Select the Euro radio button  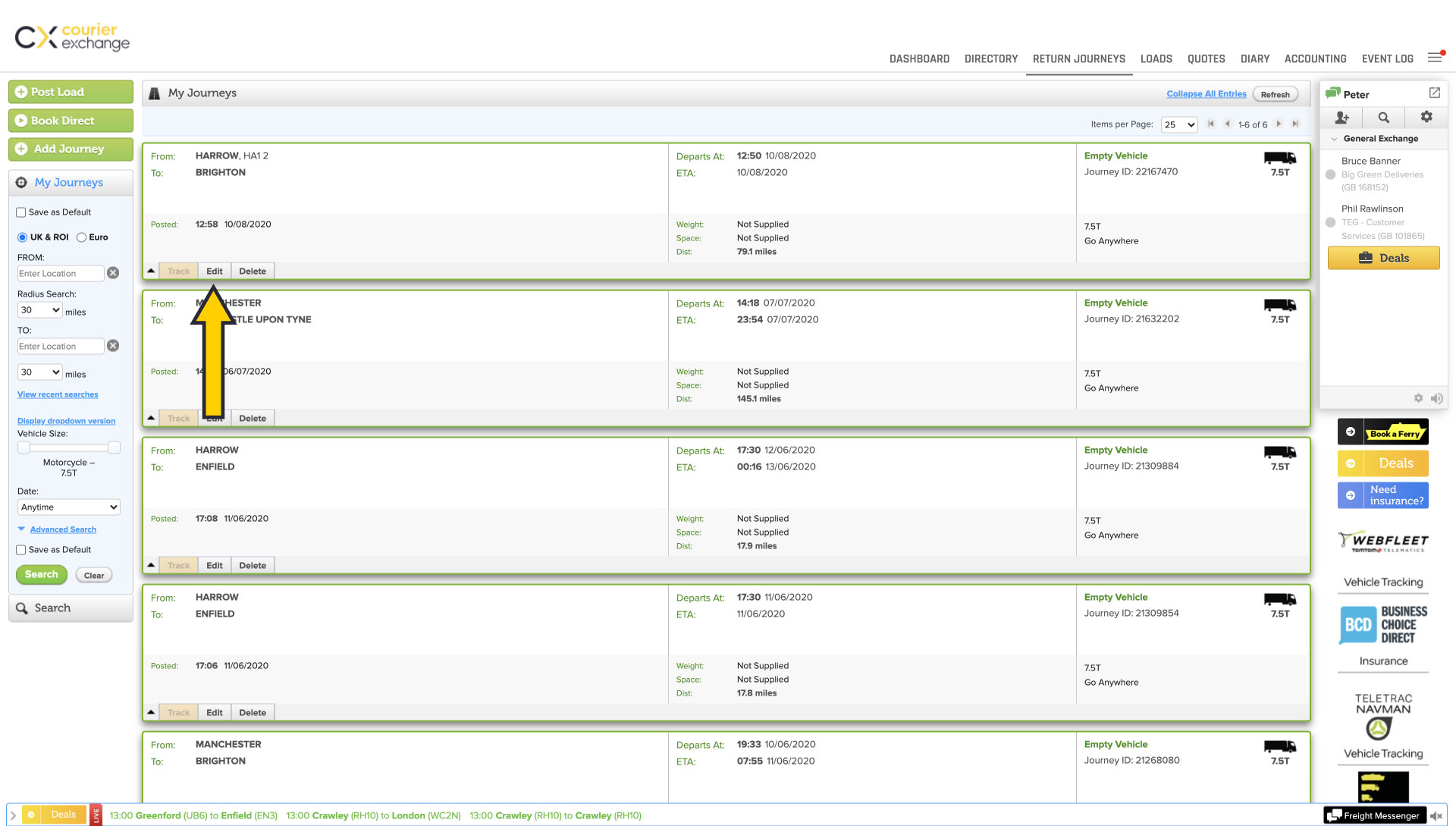(82, 237)
